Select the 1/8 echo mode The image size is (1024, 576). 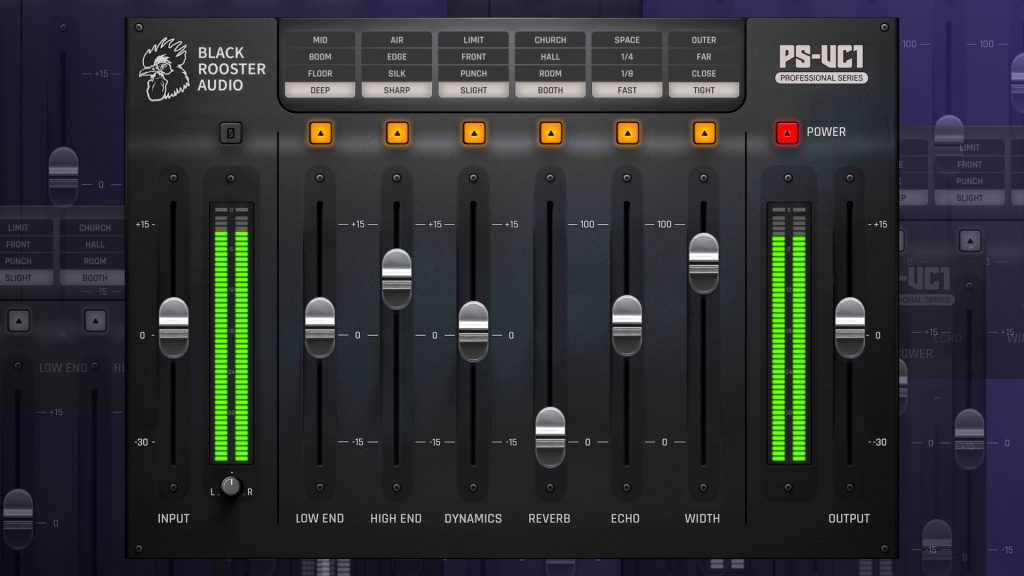click(x=627, y=74)
